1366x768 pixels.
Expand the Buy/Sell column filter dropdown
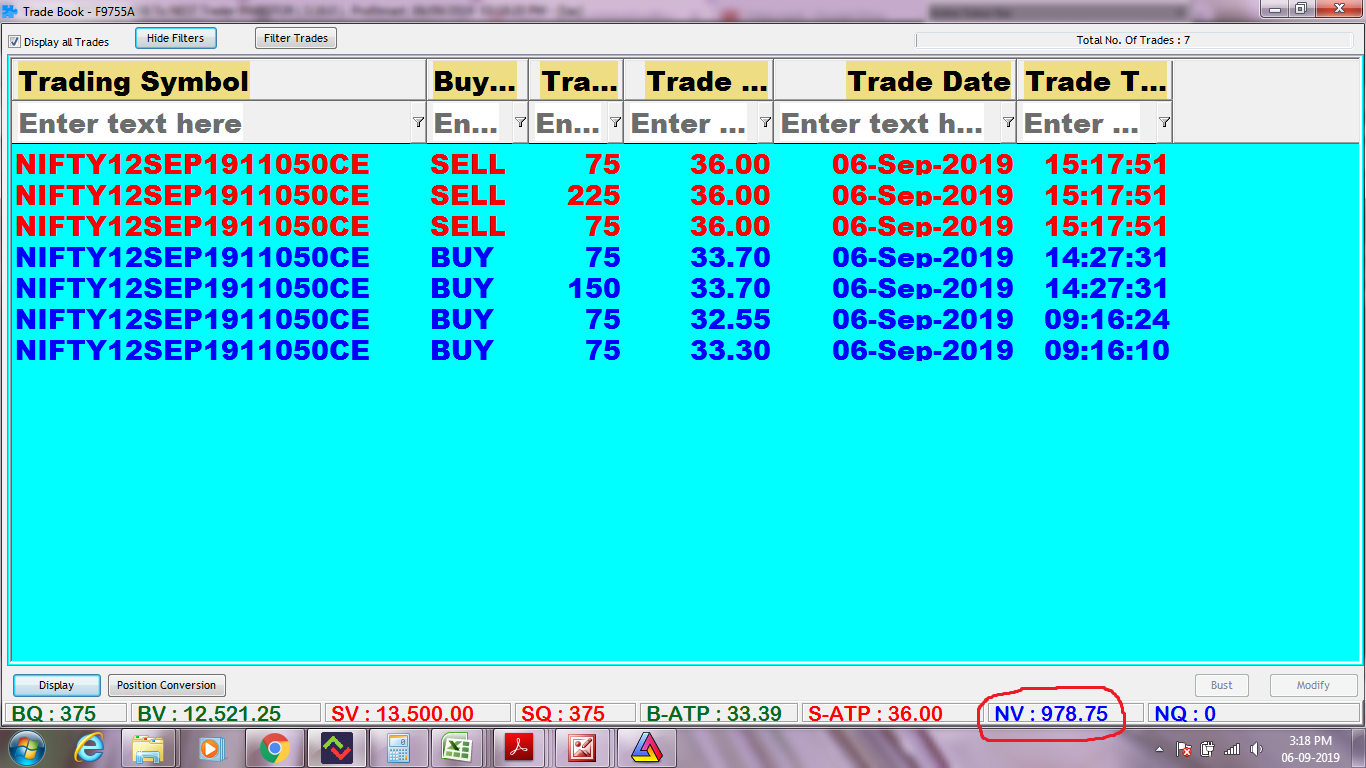tap(520, 122)
